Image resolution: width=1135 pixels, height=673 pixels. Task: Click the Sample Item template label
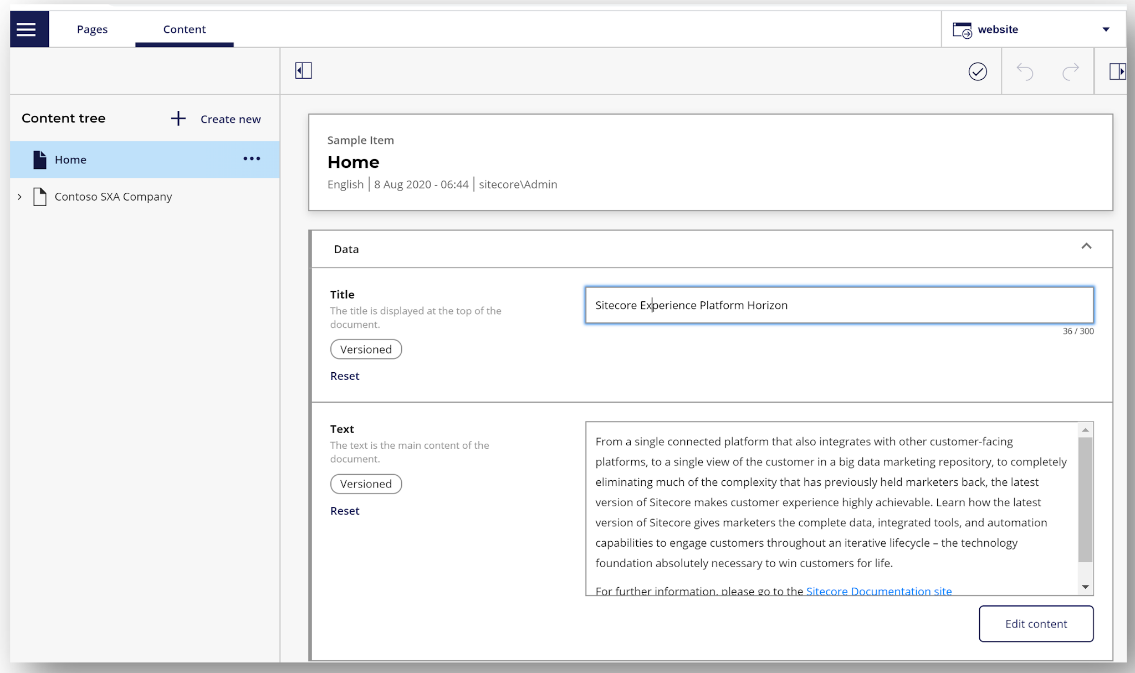(360, 140)
